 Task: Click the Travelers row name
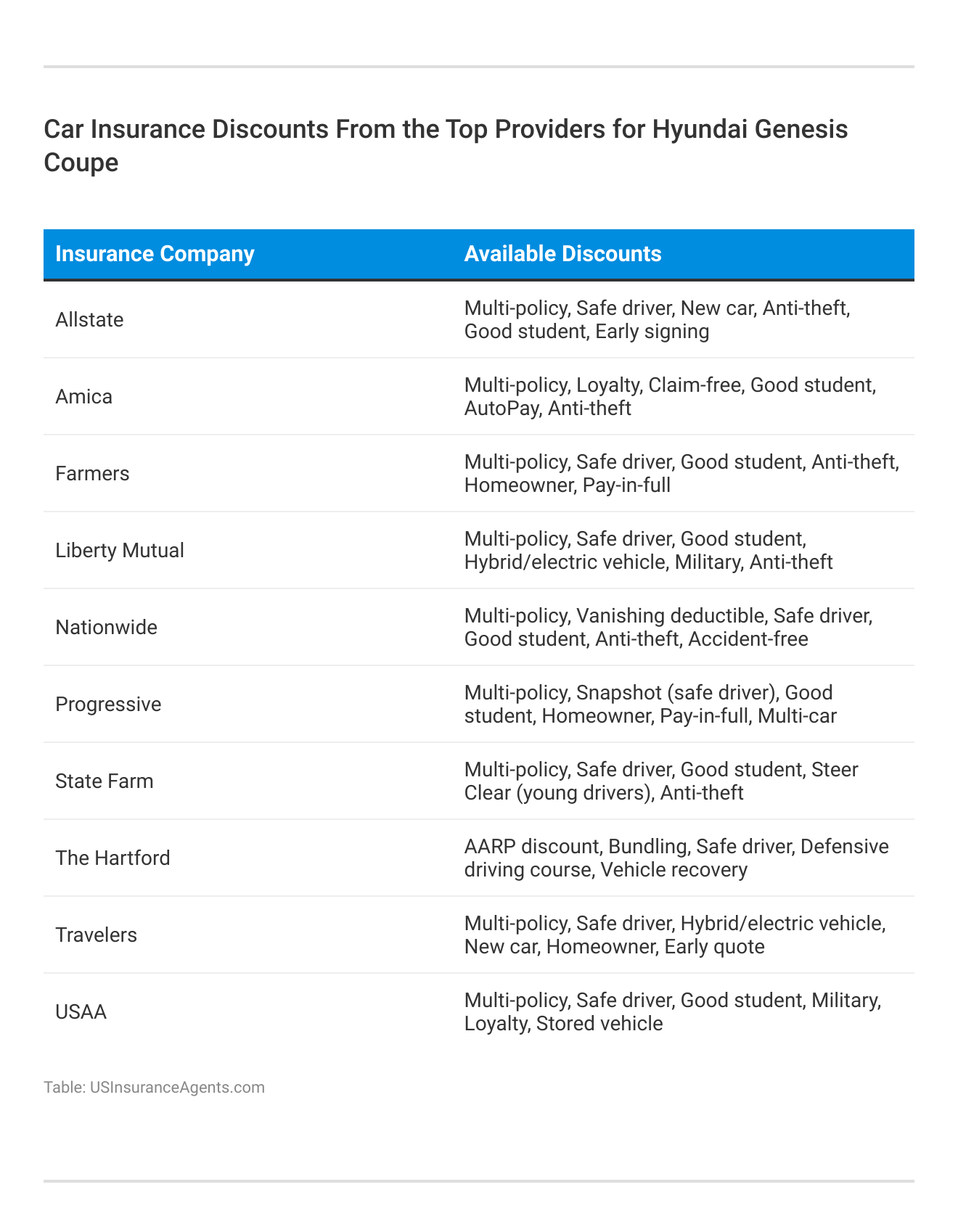pos(96,935)
